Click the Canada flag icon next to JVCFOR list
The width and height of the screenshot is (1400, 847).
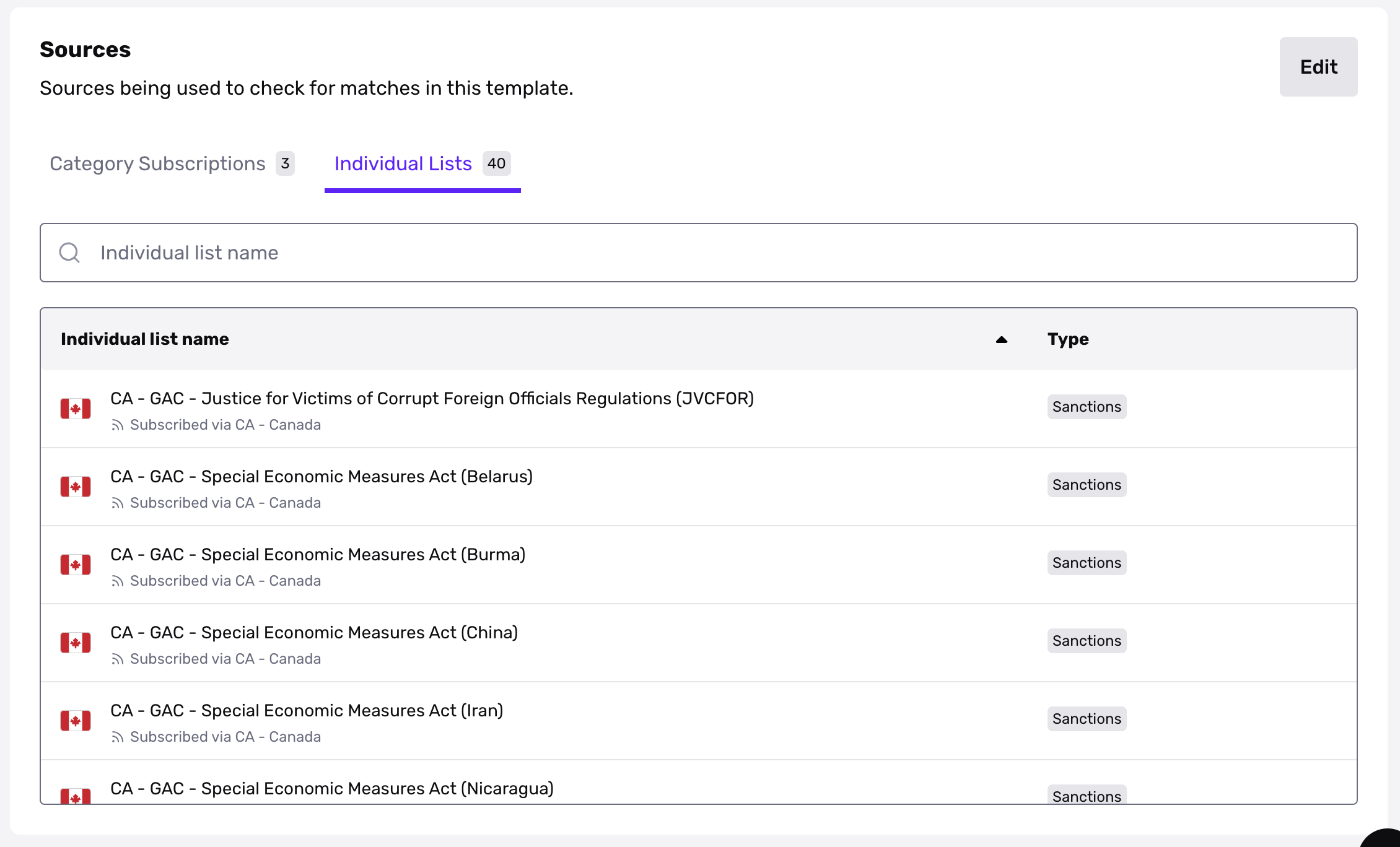76,409
